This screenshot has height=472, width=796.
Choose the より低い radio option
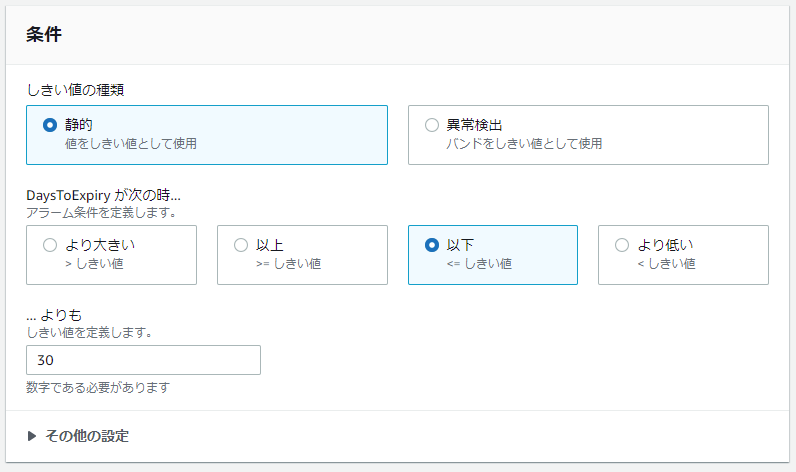pyautogui.click(x=622, y=245)
